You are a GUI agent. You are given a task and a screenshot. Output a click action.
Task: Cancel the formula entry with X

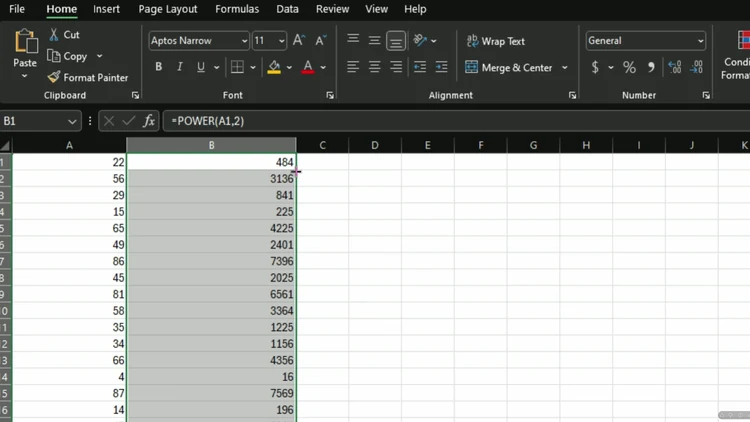click(x=109, y=121)
